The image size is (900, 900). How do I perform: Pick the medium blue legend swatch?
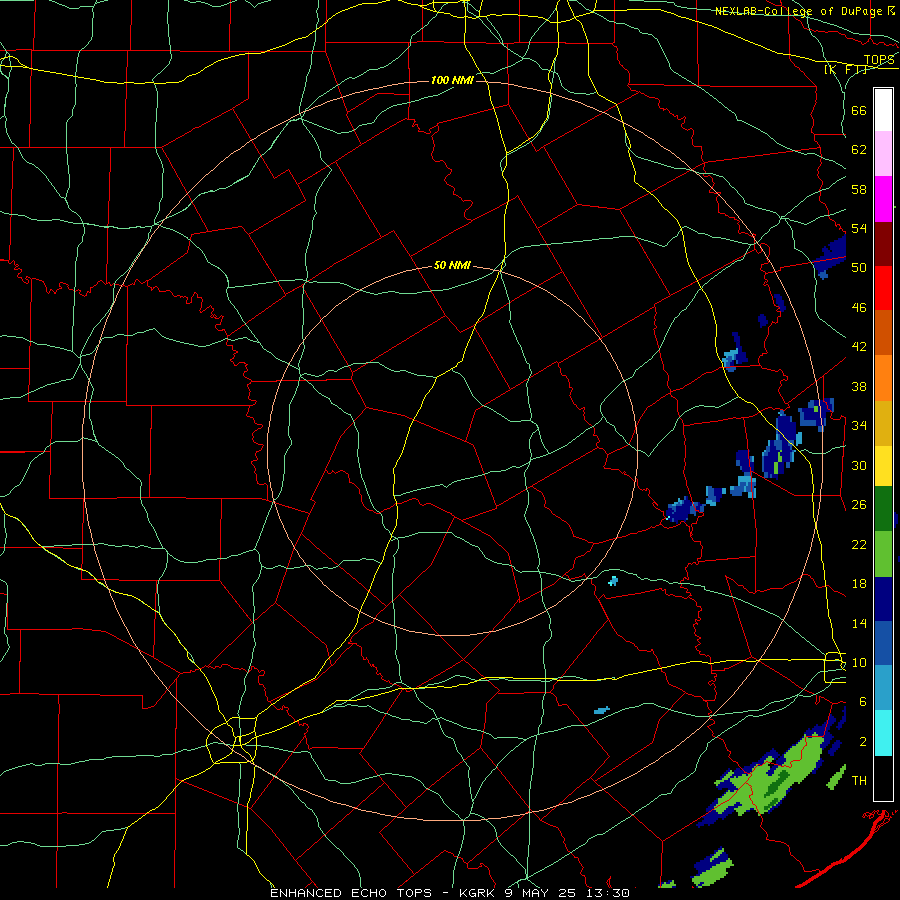(x=883, y=643)
